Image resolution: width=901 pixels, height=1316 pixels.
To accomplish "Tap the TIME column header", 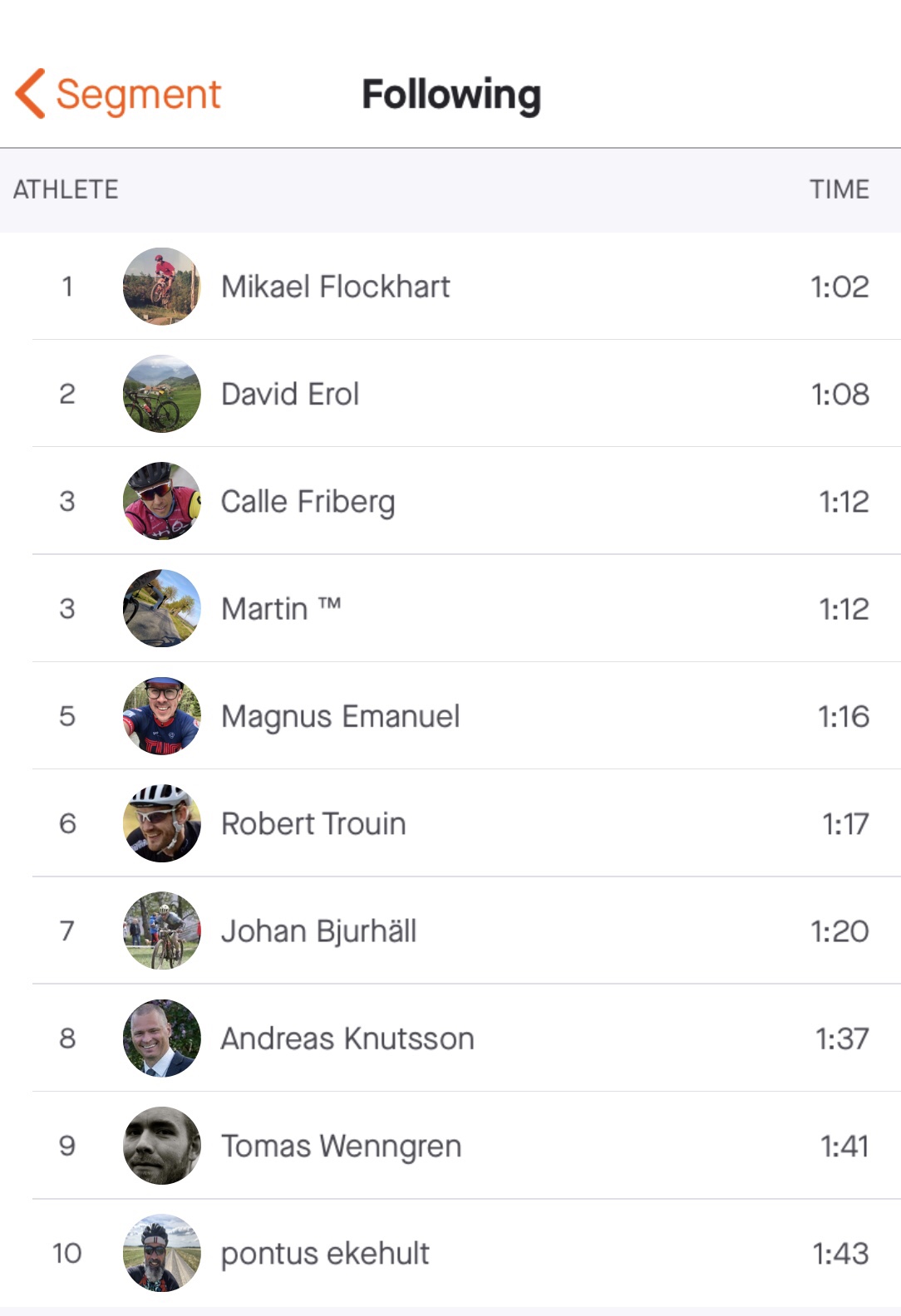I will coord(839,189).
